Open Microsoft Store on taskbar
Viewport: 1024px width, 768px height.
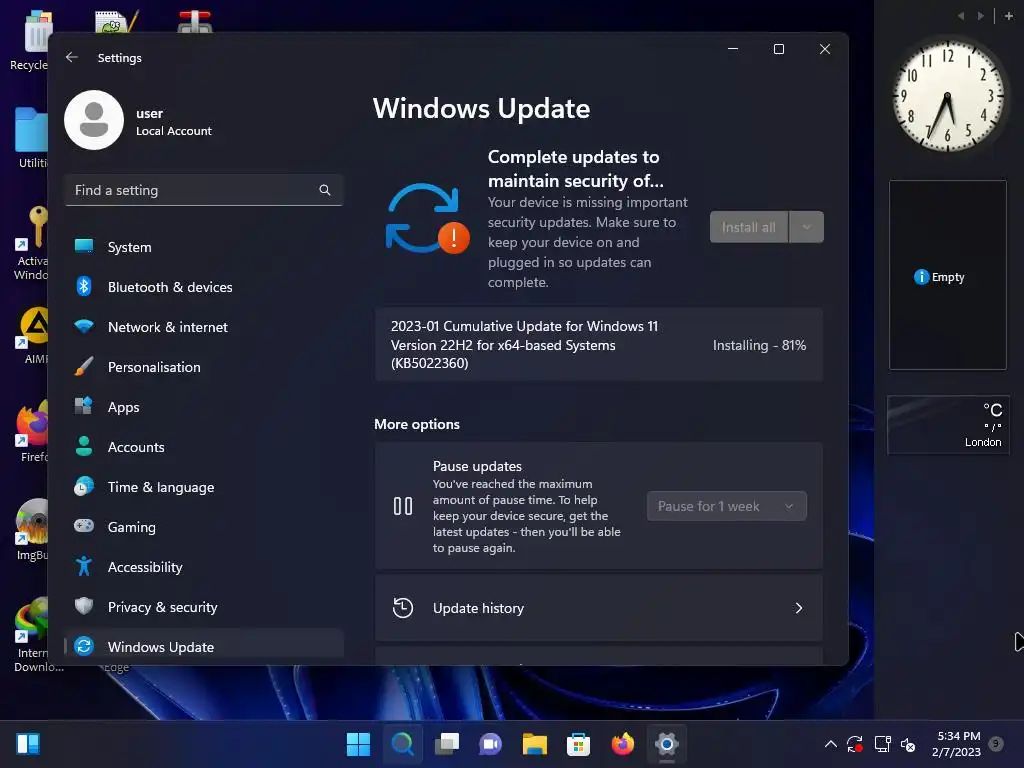(579, 744)
